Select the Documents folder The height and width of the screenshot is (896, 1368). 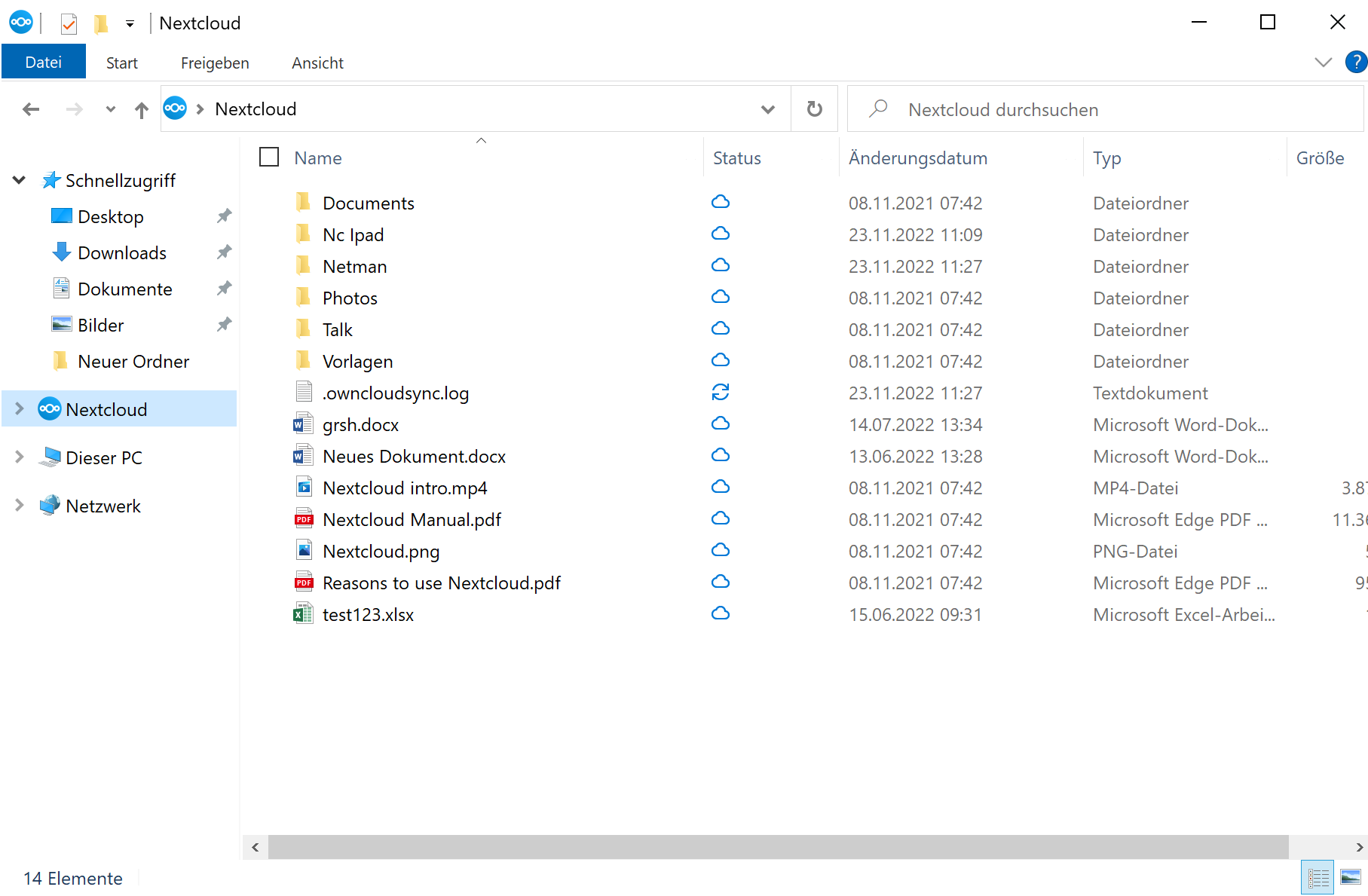tap(368, 203)
